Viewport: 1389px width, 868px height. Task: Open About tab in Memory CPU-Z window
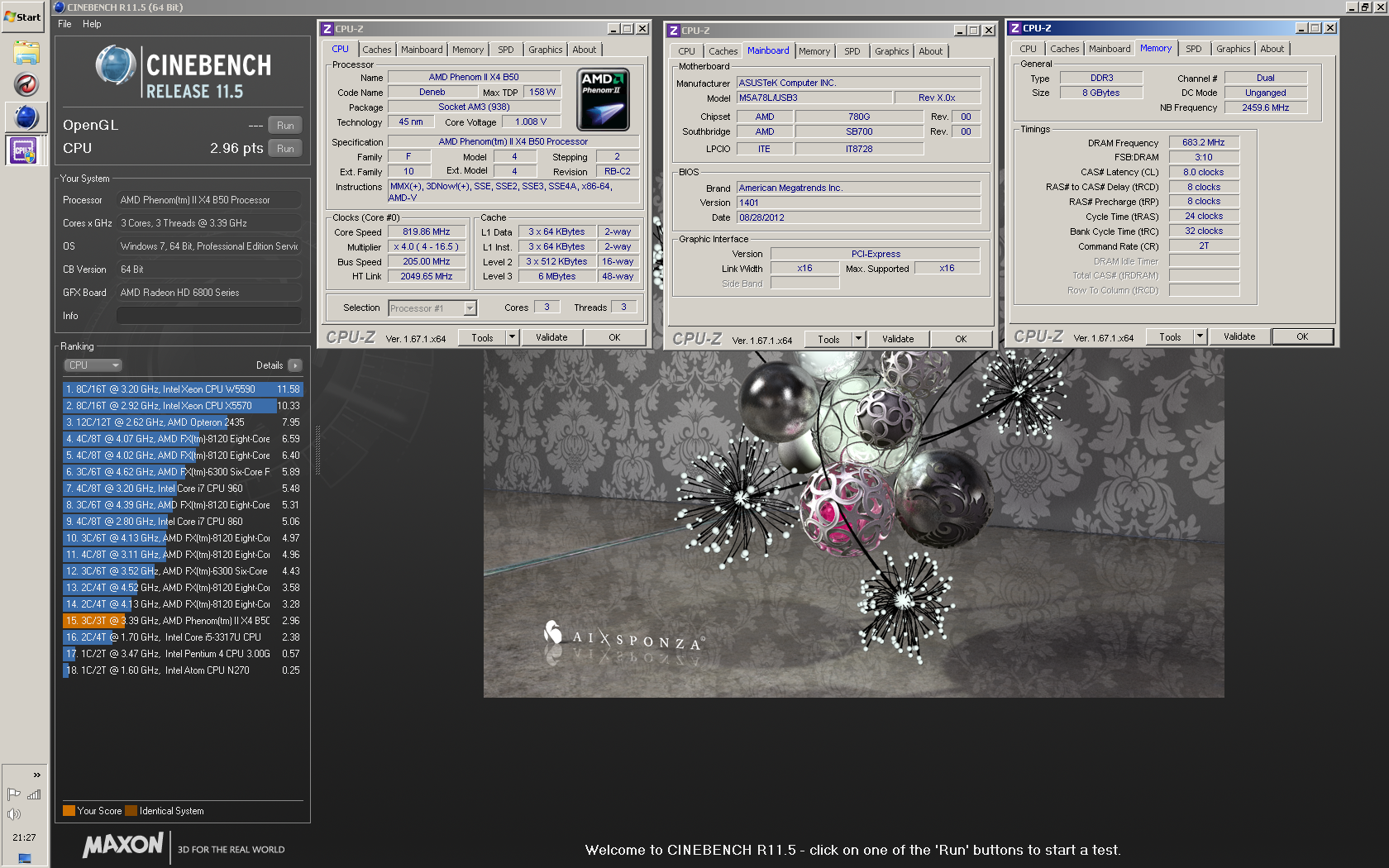point(1272,49)
